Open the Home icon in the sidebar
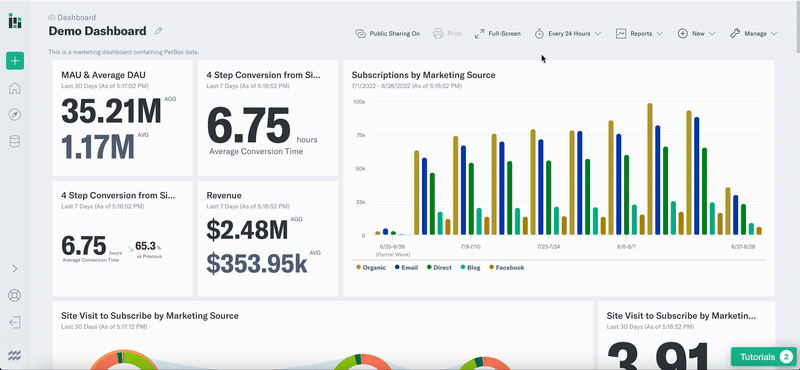Viewport: 800px width, 370px height. click(x=15, y=88)
